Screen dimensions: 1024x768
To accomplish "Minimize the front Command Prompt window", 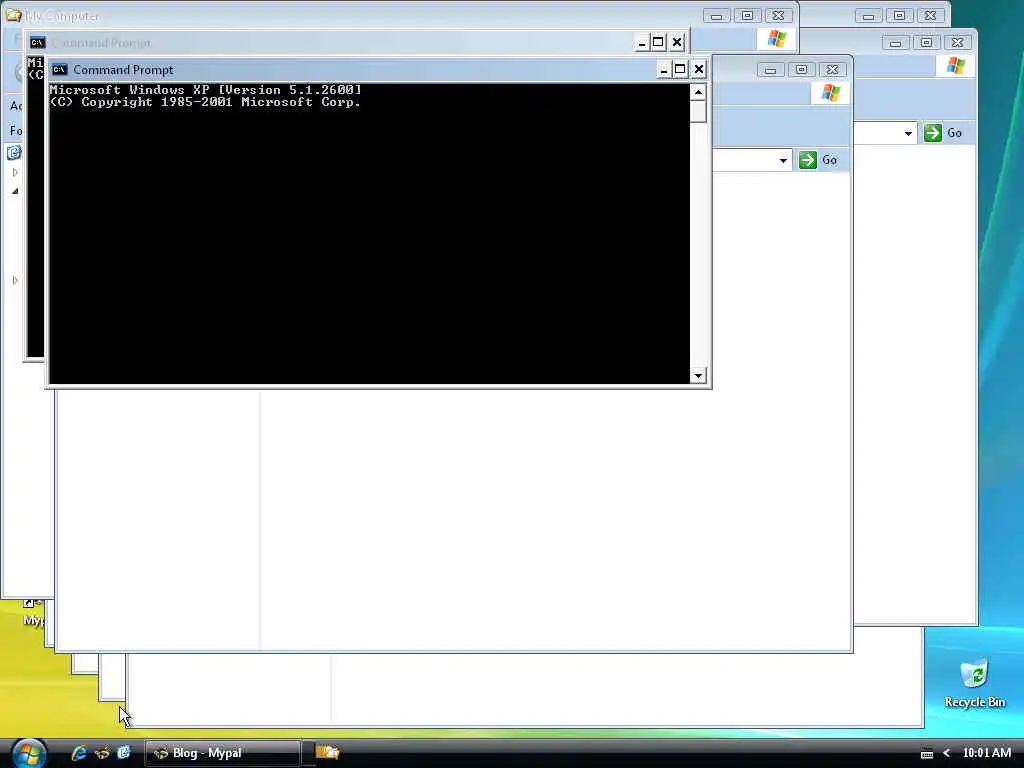I will click(664, 69).
